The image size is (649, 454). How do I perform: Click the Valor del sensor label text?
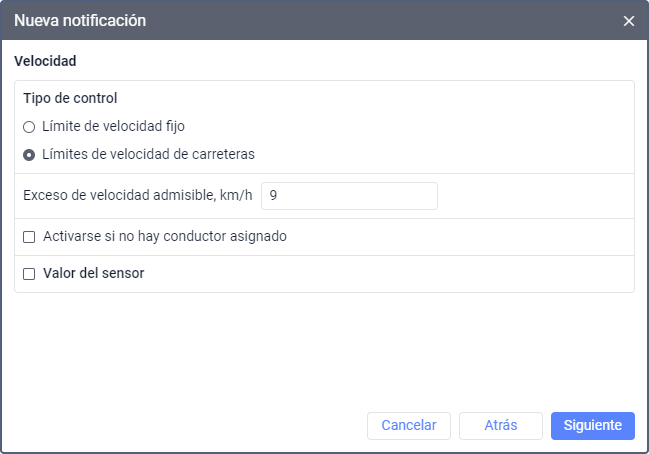(x=93, y=273)
